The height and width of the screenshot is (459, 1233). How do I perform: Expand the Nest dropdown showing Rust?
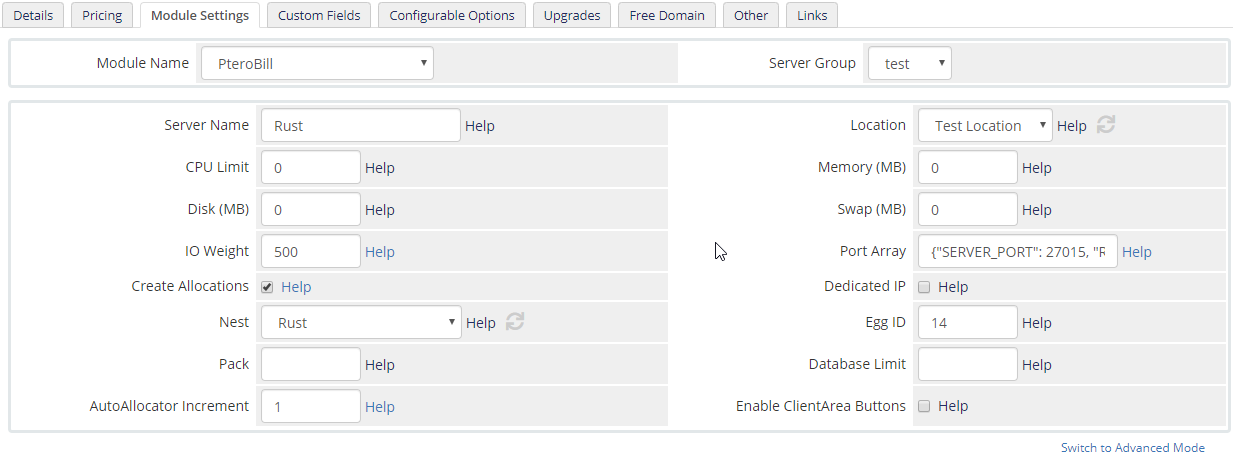[x=360, y=323]
